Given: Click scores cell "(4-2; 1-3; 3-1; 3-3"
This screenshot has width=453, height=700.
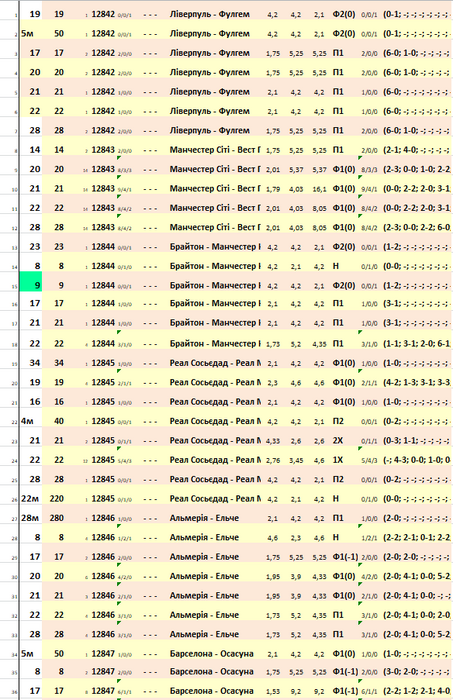Looking at the screenshot, I should pyautogui.click(x=417, y=382).
